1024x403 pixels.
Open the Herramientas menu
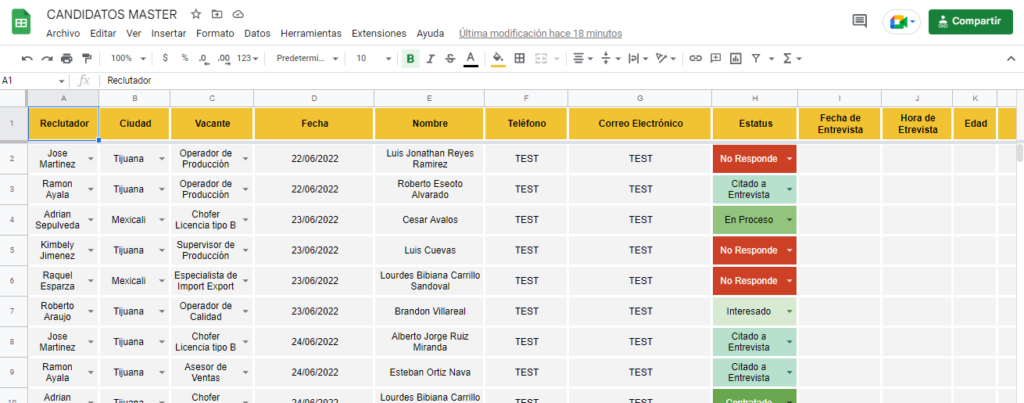[311, 33]
